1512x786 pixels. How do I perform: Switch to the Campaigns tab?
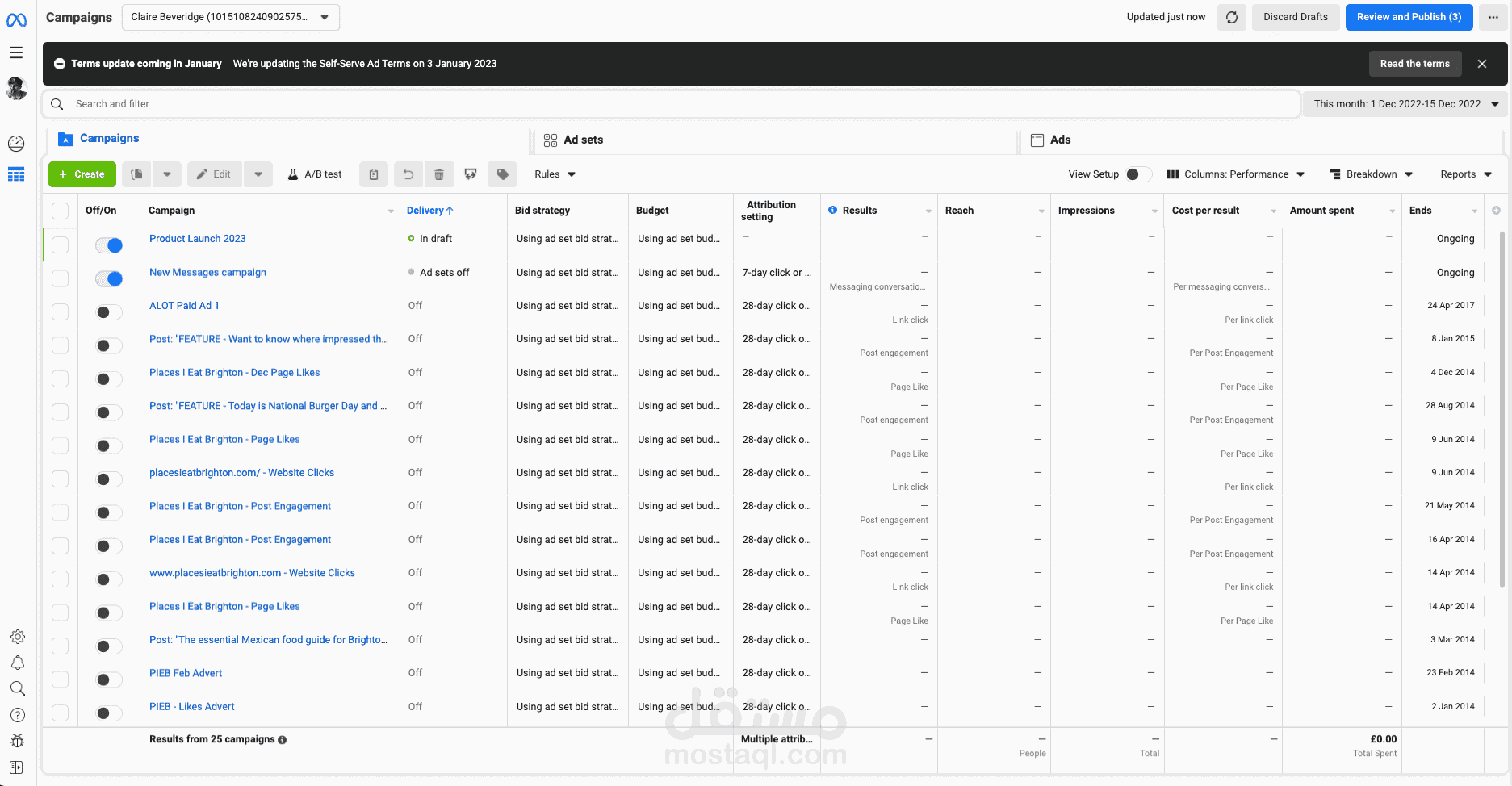click(99, 139)
